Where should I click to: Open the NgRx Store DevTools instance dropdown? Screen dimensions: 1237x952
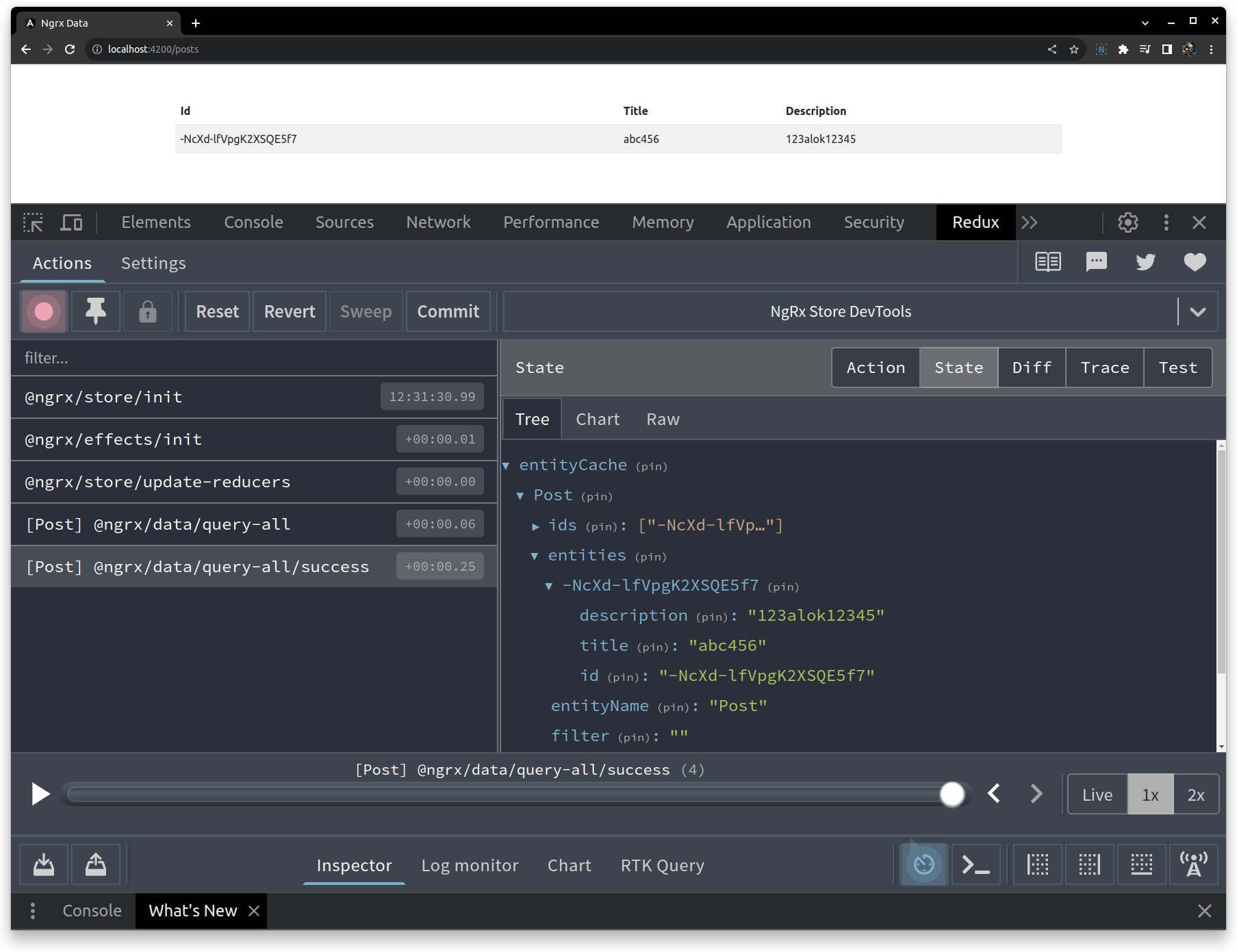click(1198, 311)
